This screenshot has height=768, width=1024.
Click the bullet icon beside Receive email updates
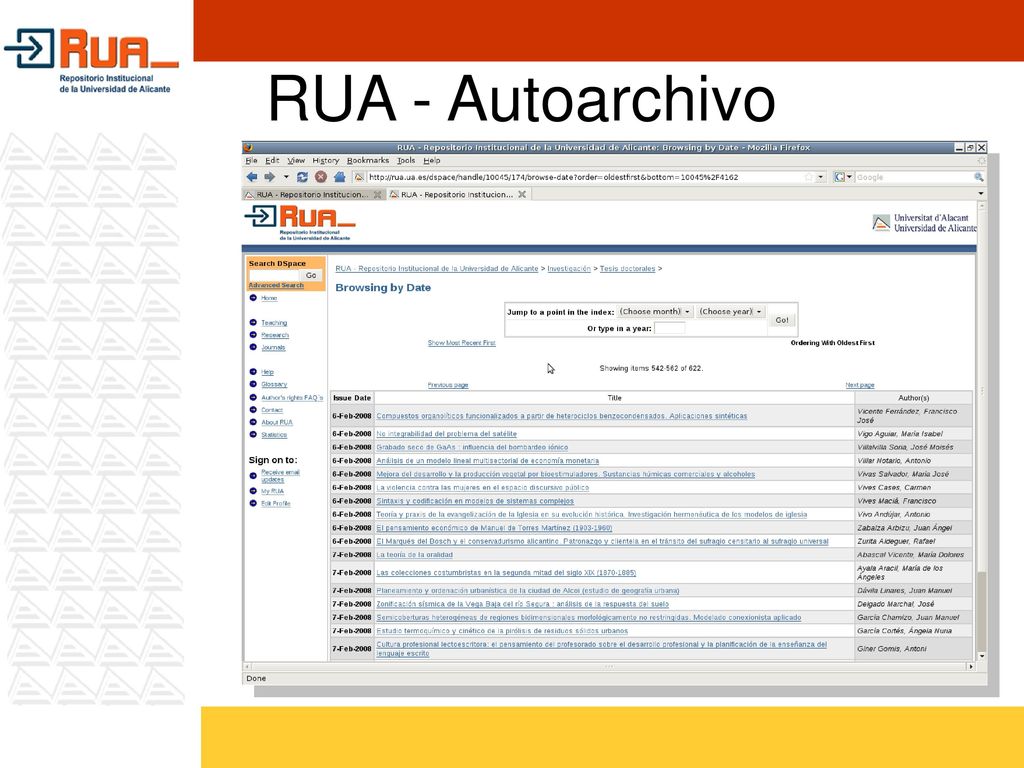tap(253, 476)
